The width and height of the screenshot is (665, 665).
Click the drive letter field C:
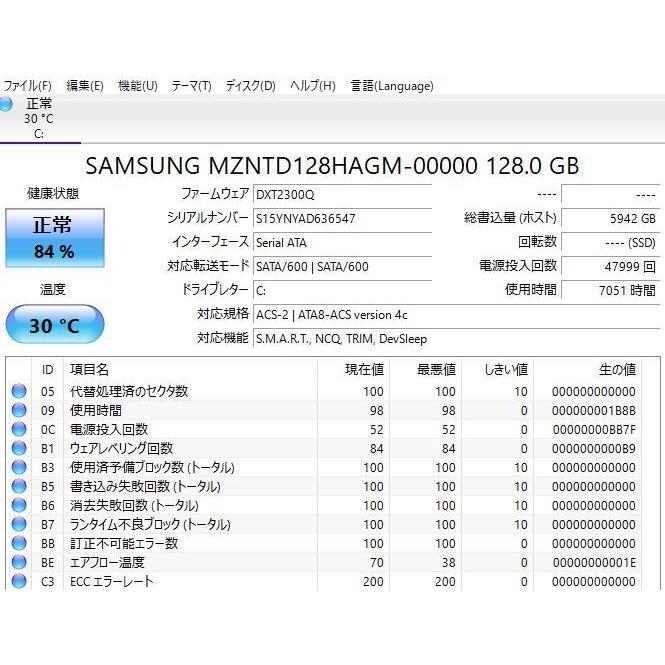tap(342, 291)
